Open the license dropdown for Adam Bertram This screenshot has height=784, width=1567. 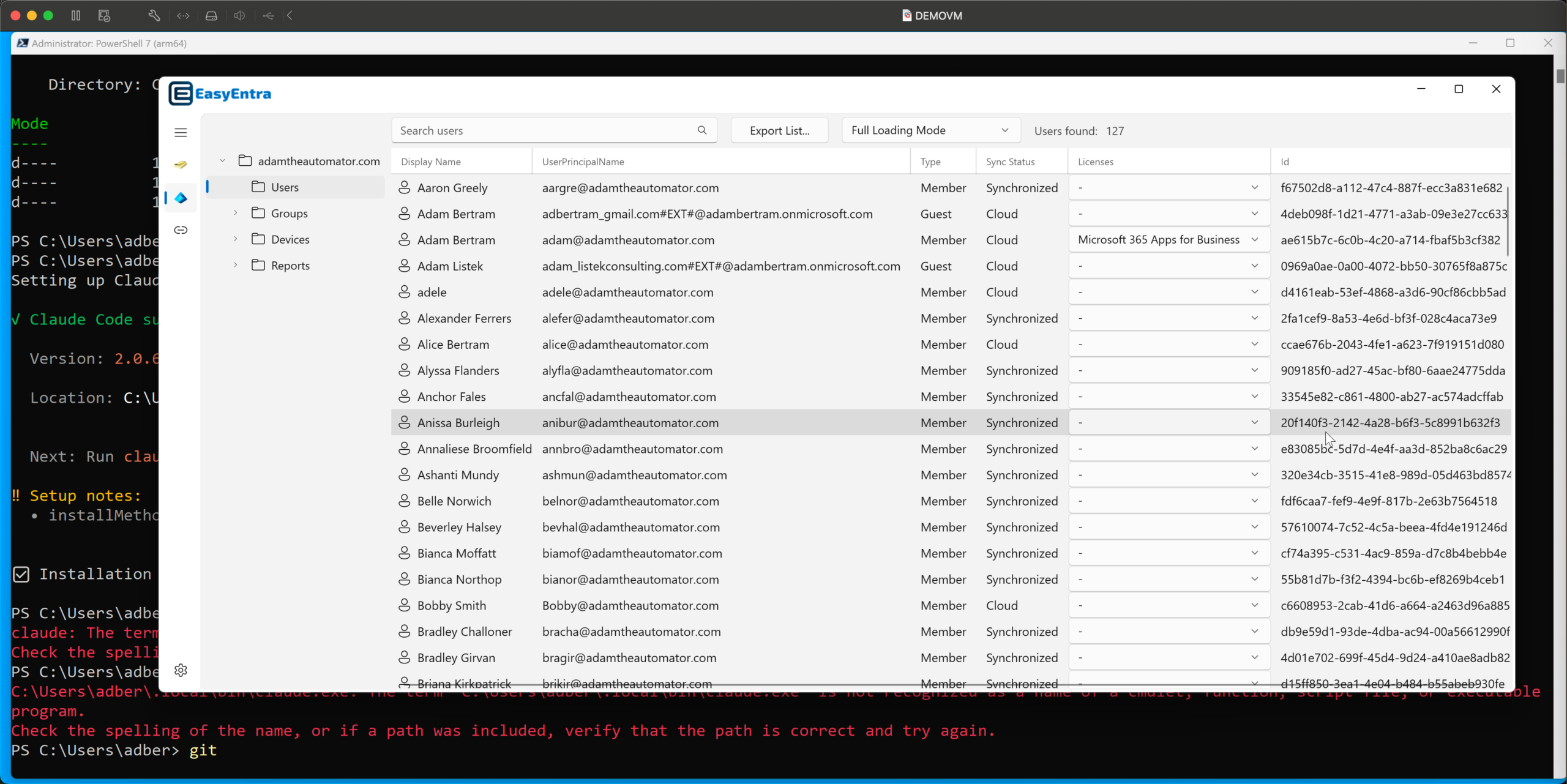point(1254,239)
